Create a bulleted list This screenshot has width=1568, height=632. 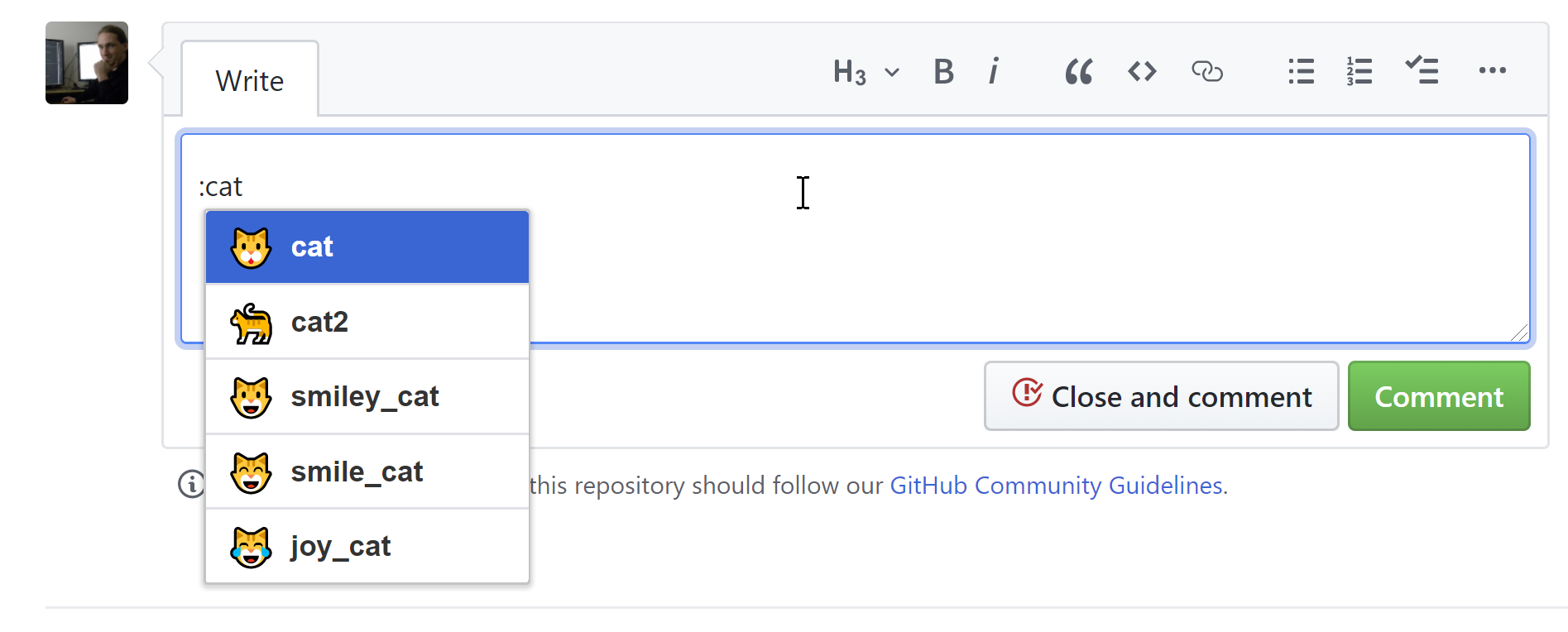tap(1301, 72)
